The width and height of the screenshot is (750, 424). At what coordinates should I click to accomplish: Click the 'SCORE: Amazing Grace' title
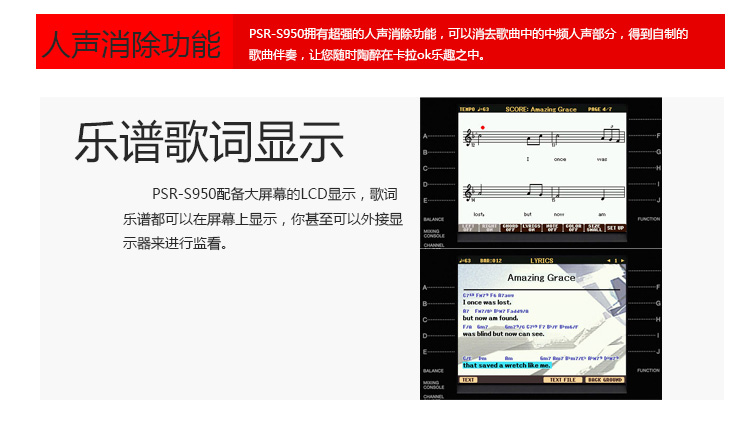[x=540, y=109]
